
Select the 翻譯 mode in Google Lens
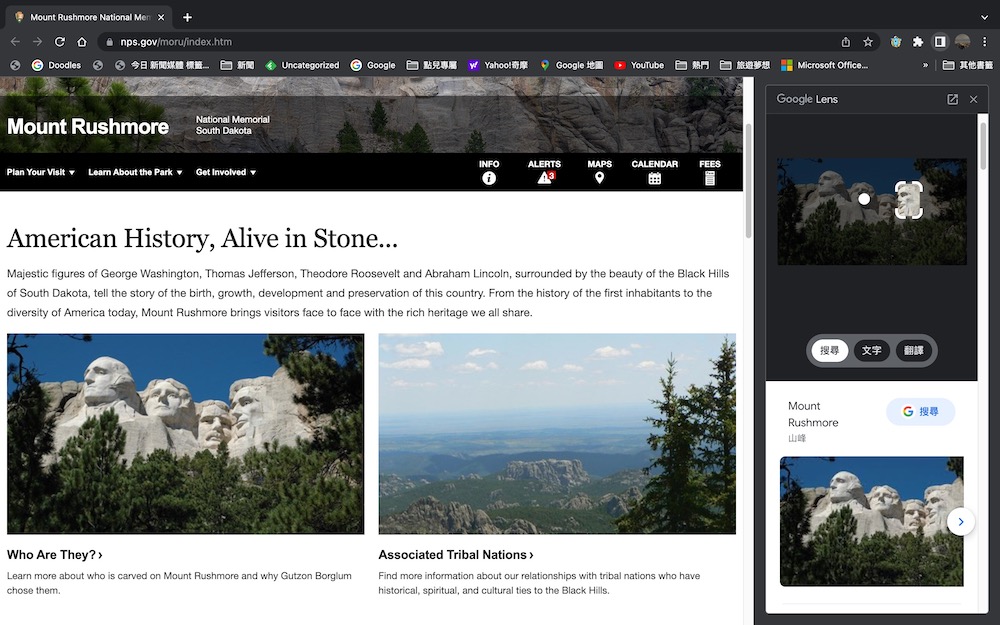pos(914,350)
